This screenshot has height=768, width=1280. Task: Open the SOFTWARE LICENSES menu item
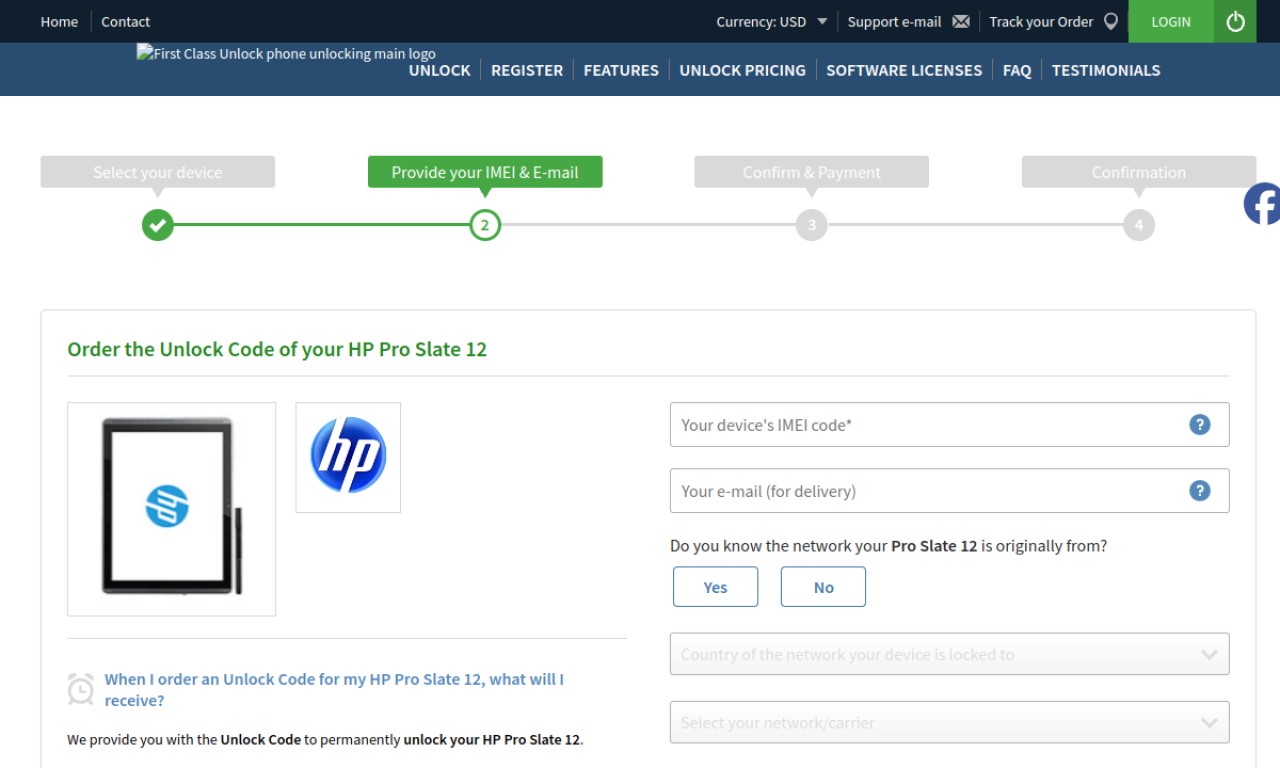pyautogui.click(x=904, y=70)
